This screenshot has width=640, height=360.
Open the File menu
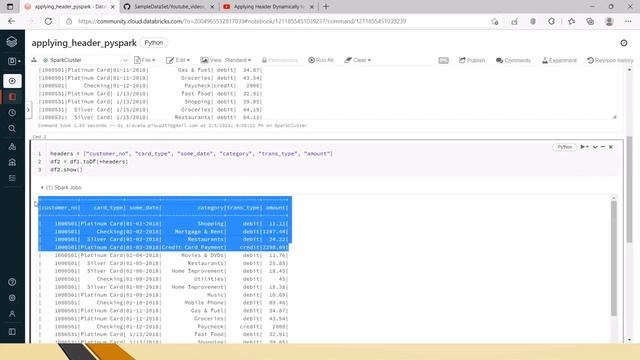point(144,60)
